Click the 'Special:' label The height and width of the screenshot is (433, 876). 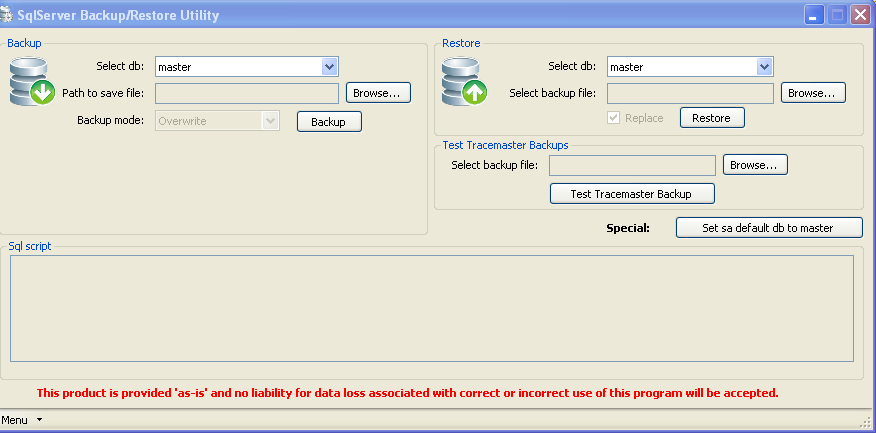[x=628, y=228]
